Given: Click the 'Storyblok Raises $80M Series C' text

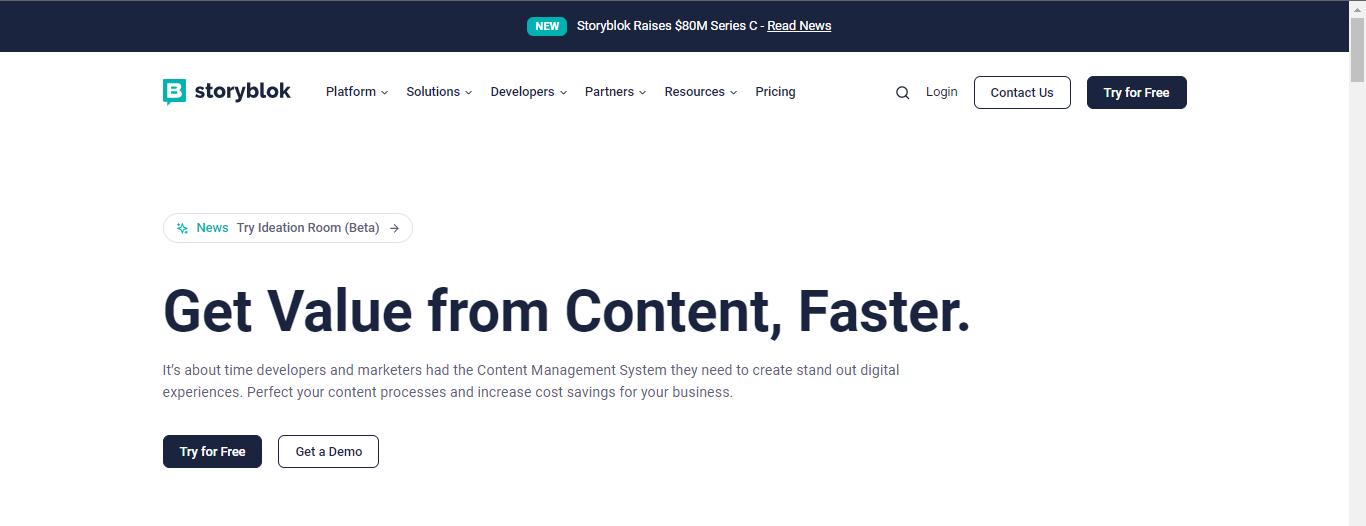Looking at the screenshot, I should tap(667, 26).
